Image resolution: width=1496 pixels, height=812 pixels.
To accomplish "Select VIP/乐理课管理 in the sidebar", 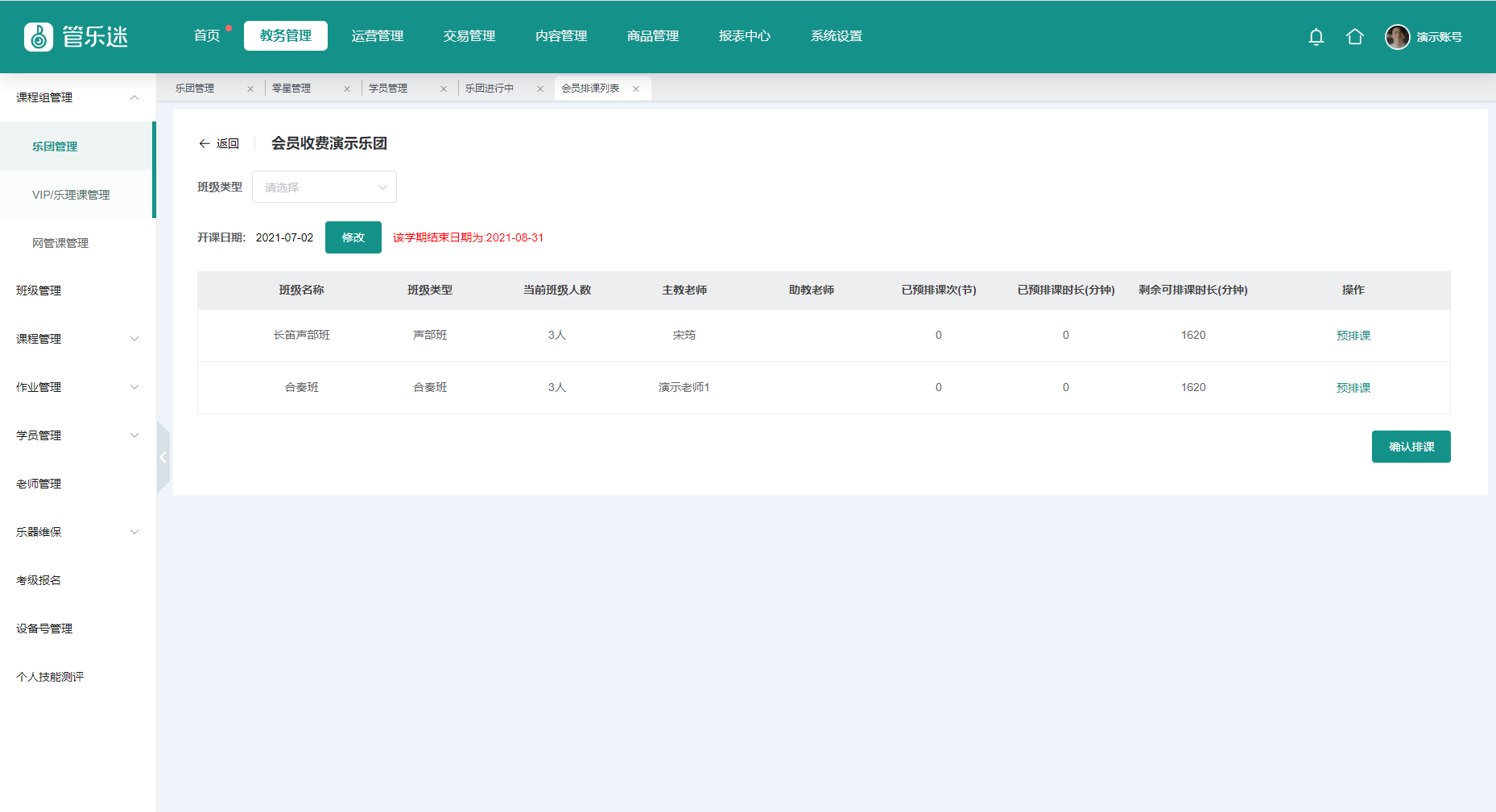I will (x=71, y=195).
